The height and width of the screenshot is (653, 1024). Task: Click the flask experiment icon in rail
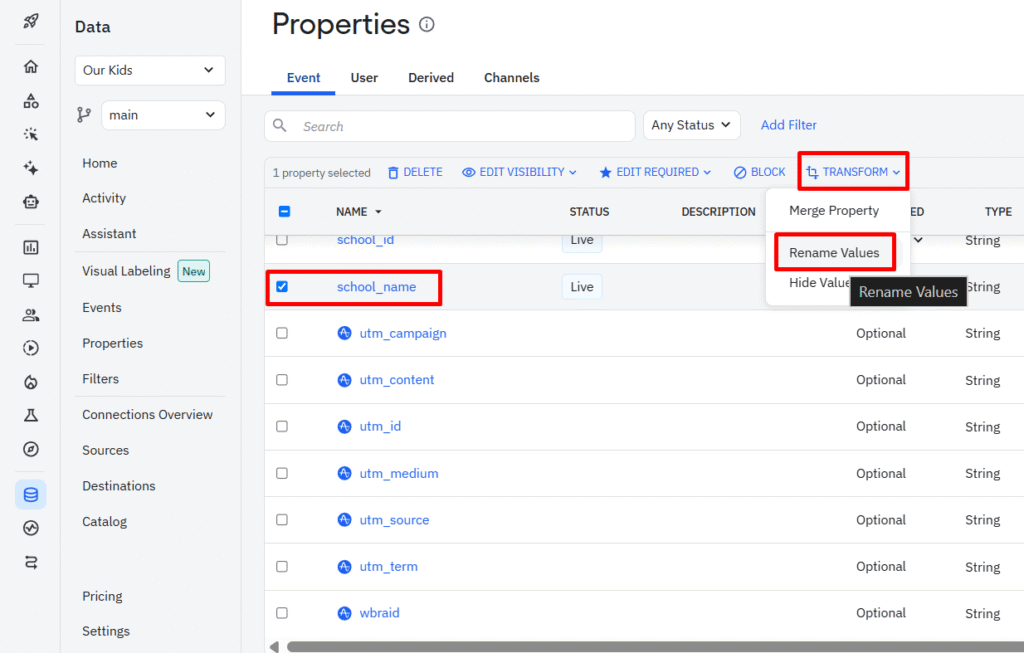pos(31,415)
